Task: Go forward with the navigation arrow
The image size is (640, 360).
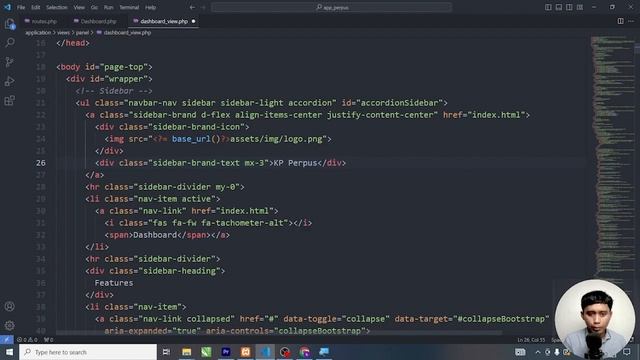Action: [x=204, y=7]
